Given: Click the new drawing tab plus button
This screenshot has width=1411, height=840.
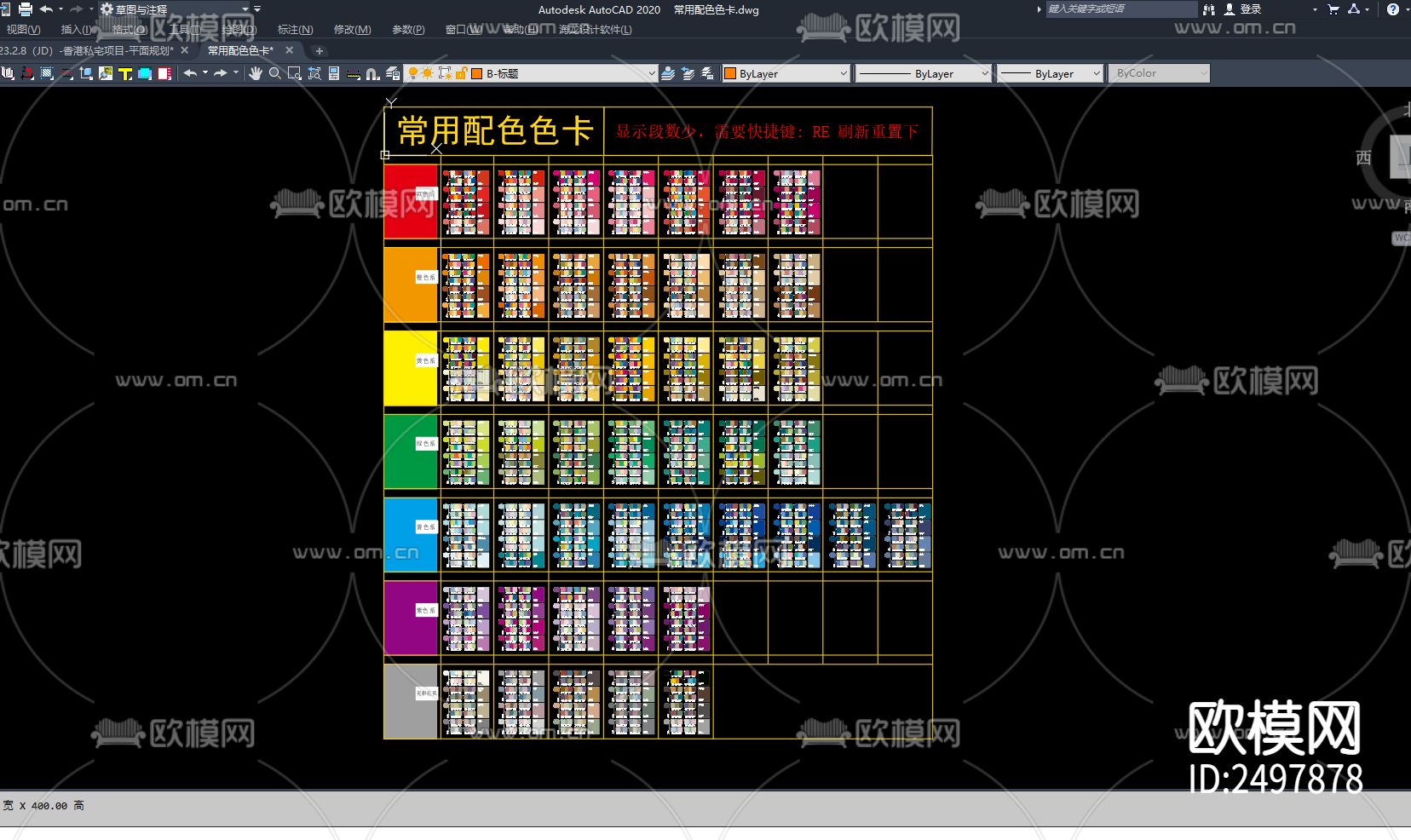Looking at the screenshot, I should tap(319, 50).
